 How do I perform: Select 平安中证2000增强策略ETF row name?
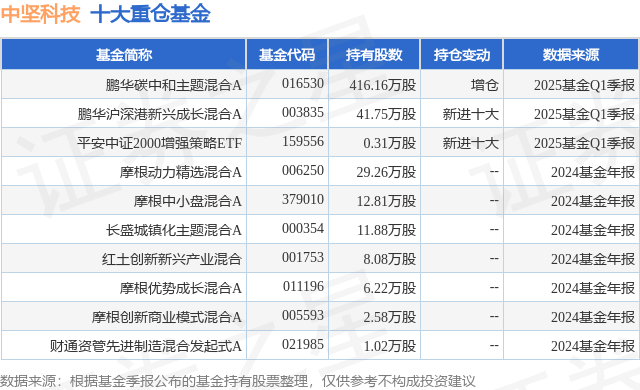160,143
